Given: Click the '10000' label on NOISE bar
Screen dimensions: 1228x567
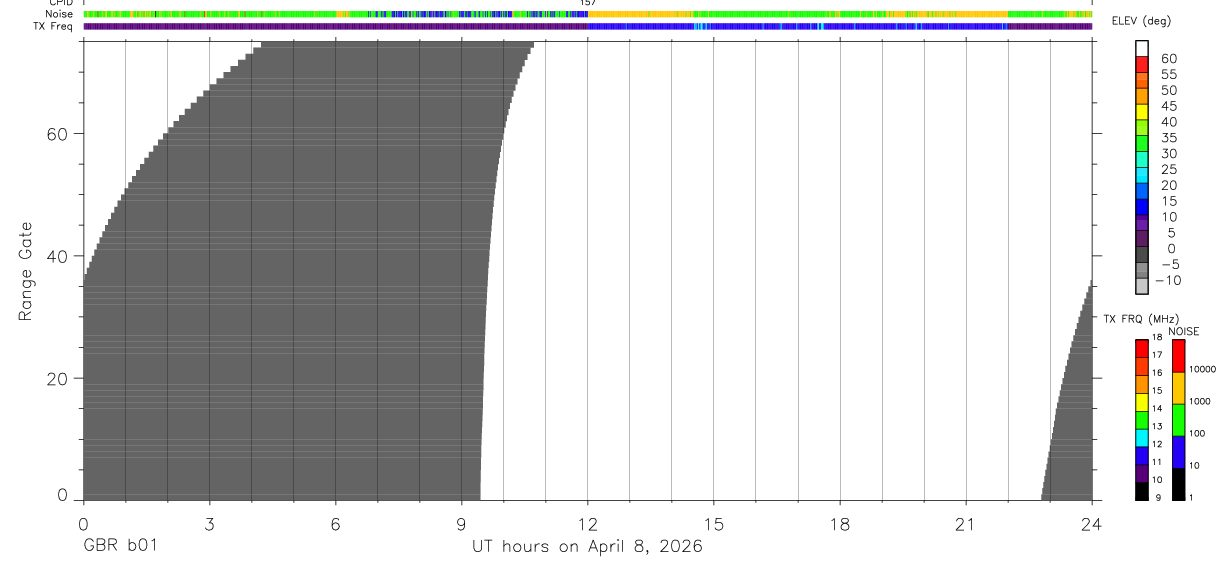Looking at the screenshot, I should pyautogui.click(x=1203, y=370).
